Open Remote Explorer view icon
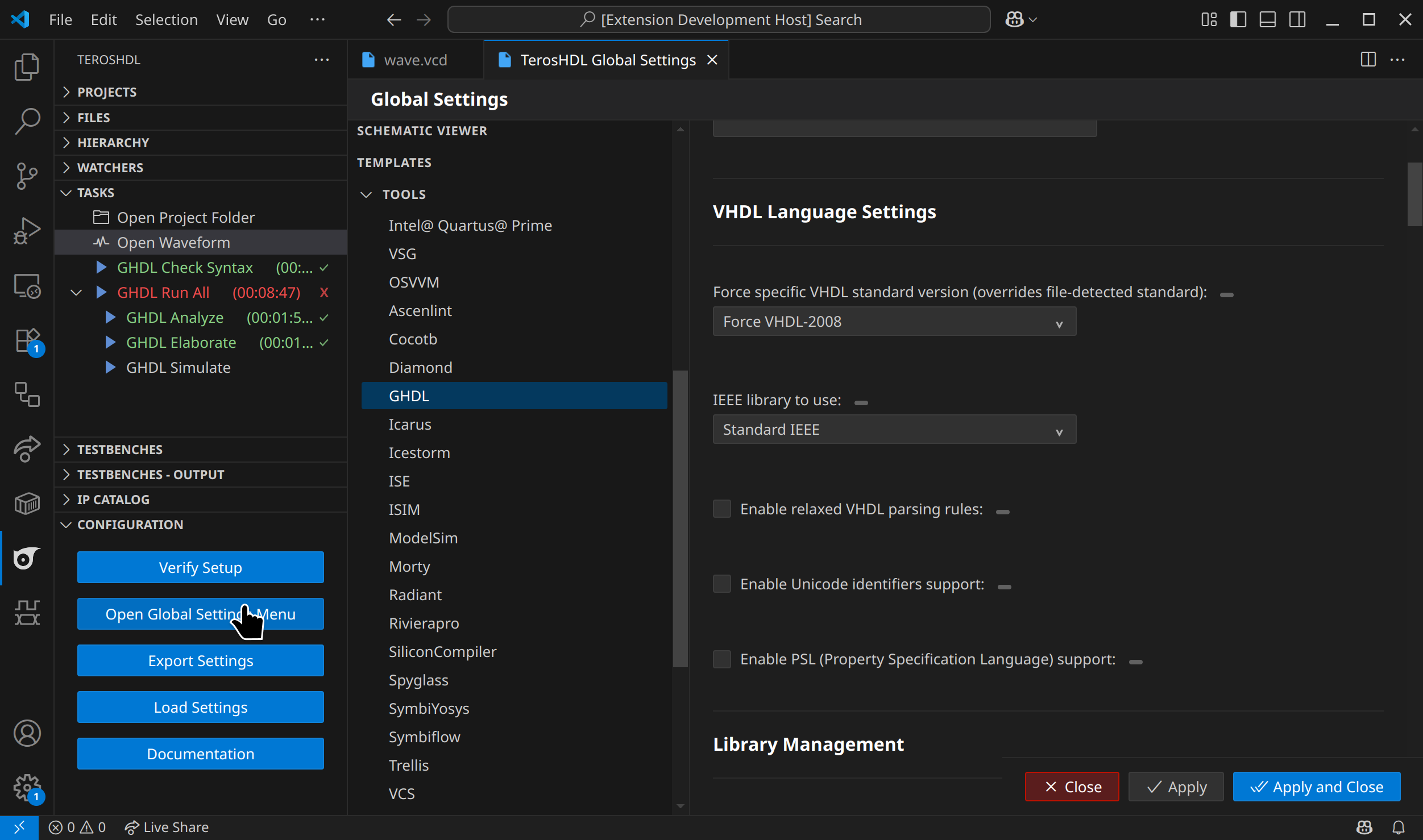Viewport: 1423px width, 840px height. (x=27, y=285)
